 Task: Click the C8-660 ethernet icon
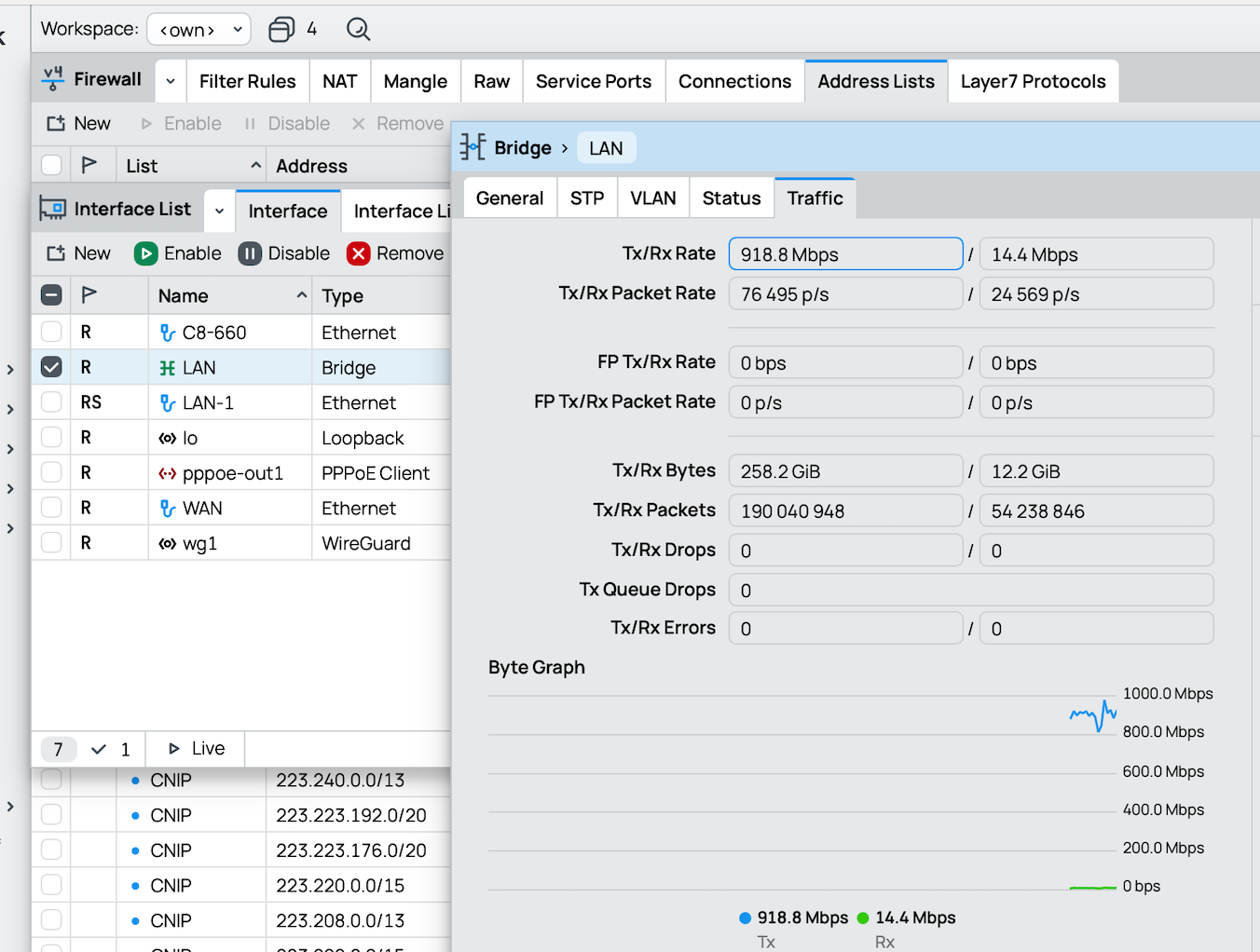(x=168, y=333)
